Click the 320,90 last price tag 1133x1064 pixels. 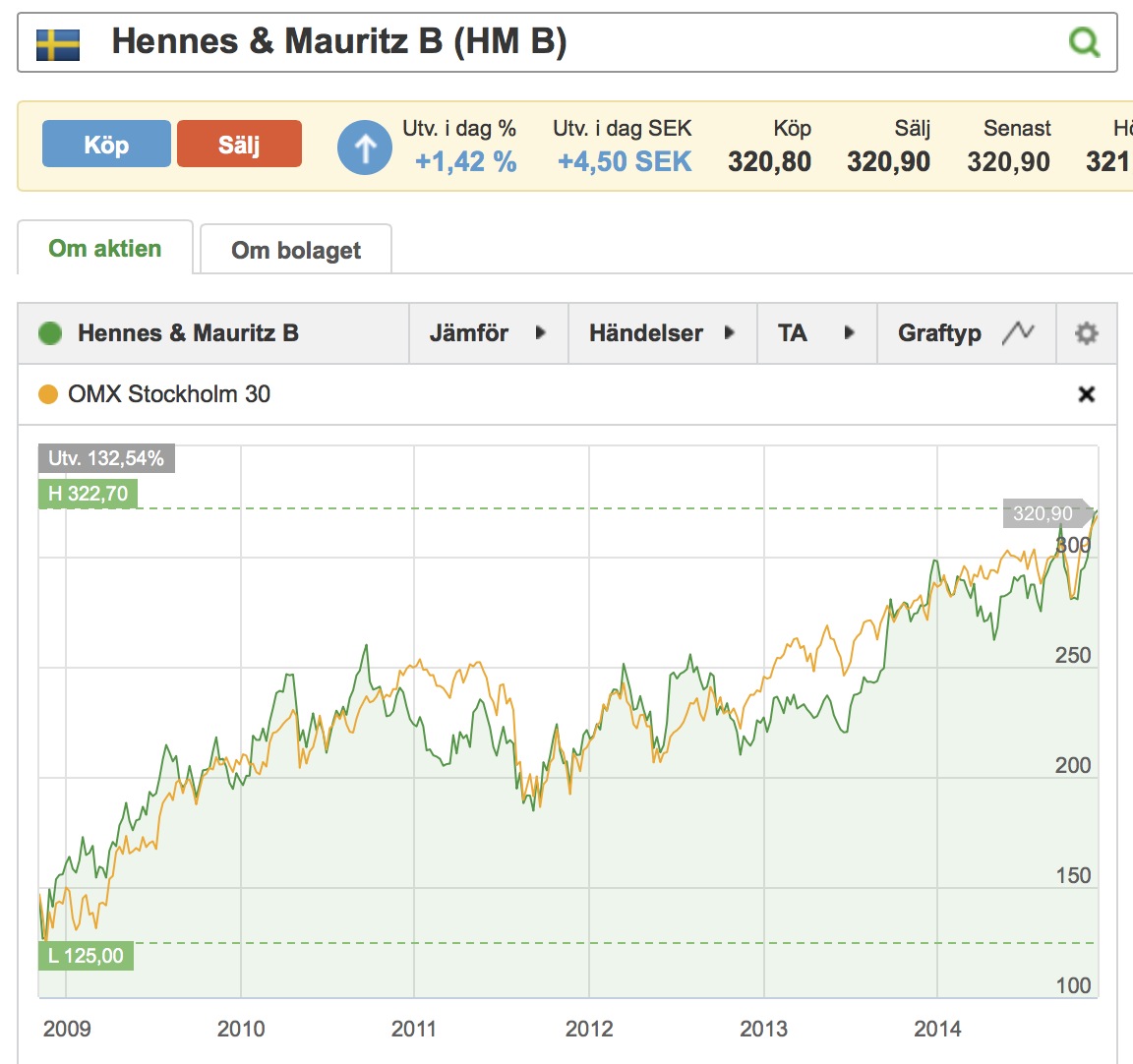(x=1044, y=513)
